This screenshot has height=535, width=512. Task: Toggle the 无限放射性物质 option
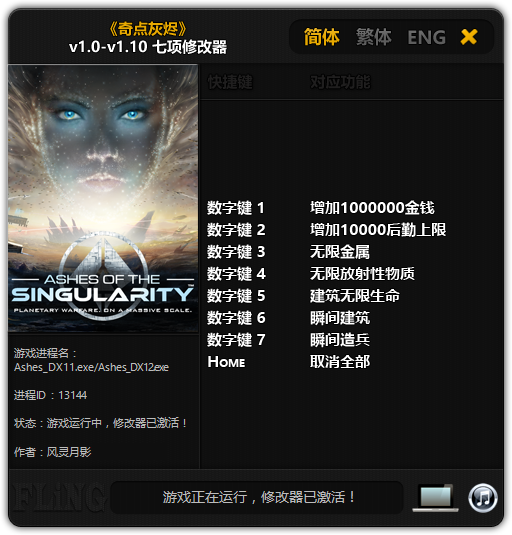tap(362, 274)
